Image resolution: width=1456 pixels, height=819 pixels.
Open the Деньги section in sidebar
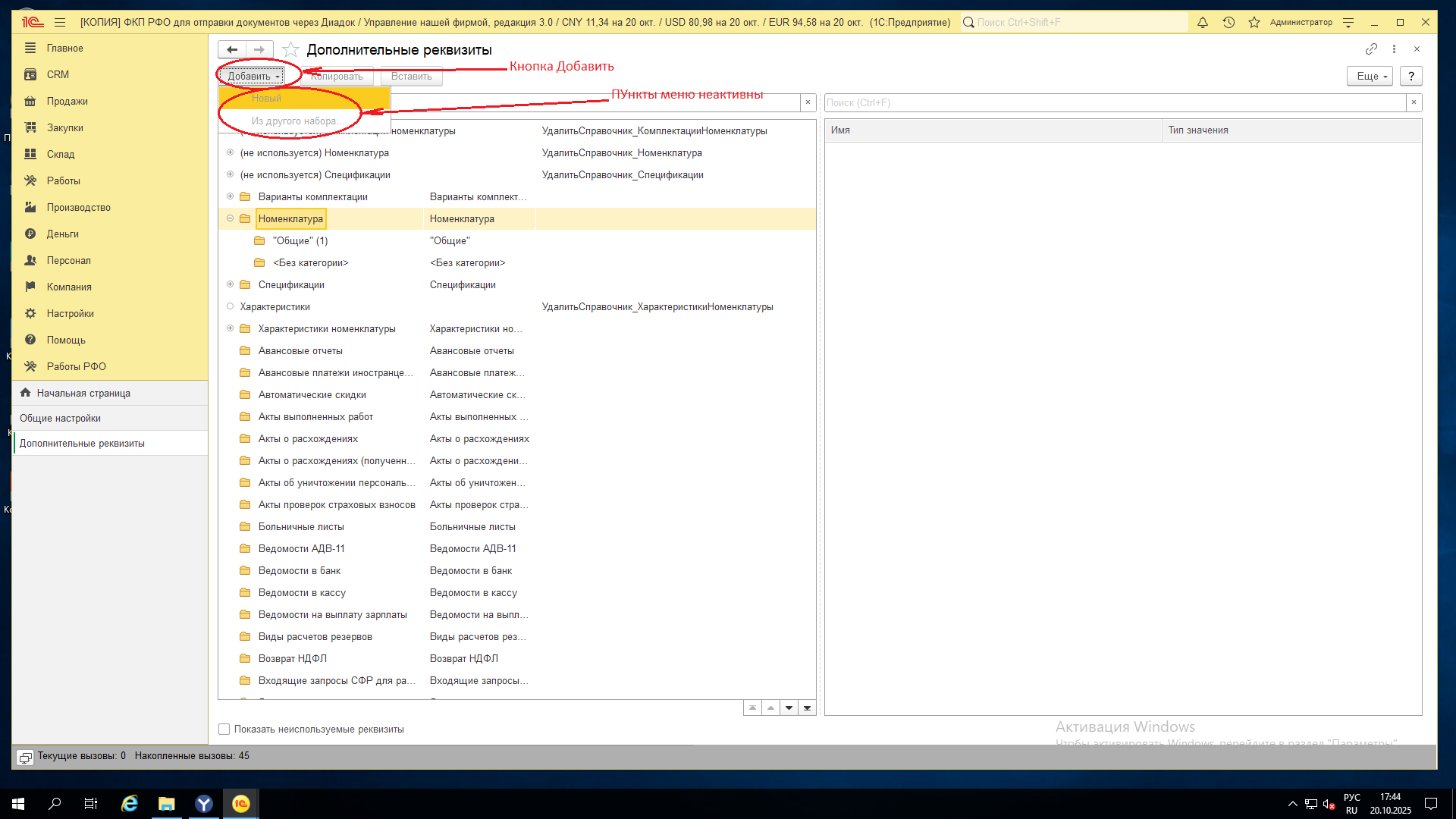[62, 234]
